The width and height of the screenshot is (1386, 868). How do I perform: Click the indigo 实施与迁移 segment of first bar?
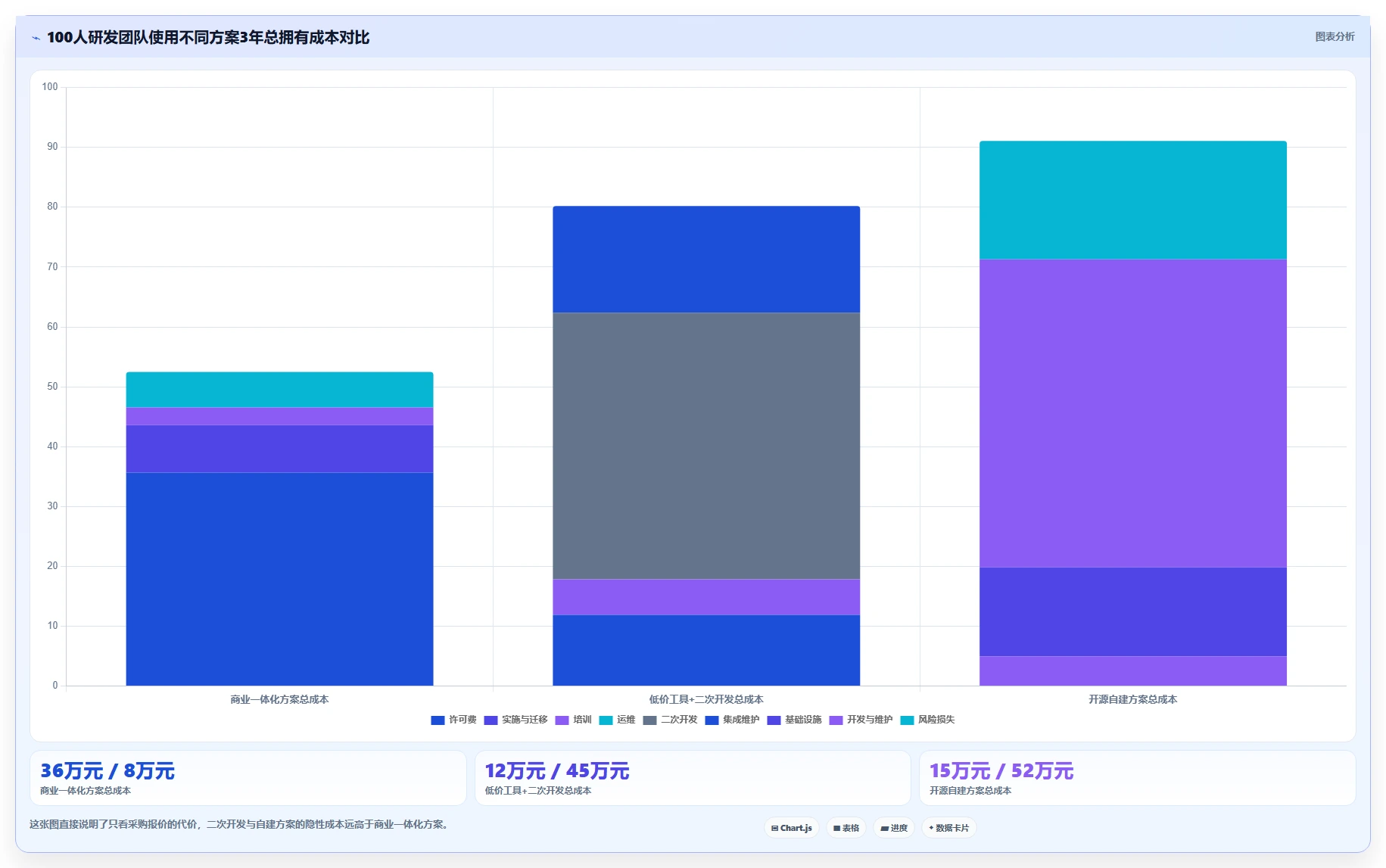tap(279, 449)
